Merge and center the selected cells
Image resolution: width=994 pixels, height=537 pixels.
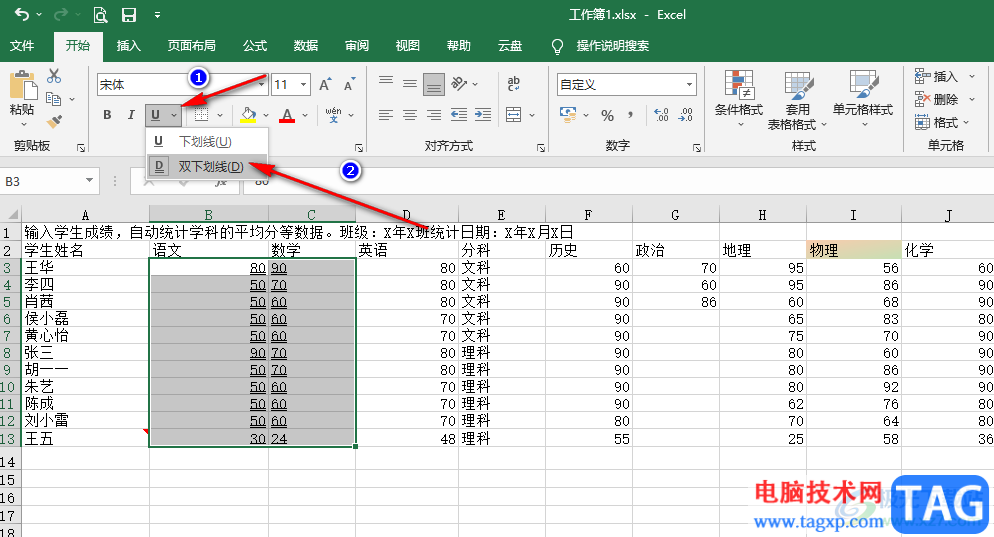(513, 115)
